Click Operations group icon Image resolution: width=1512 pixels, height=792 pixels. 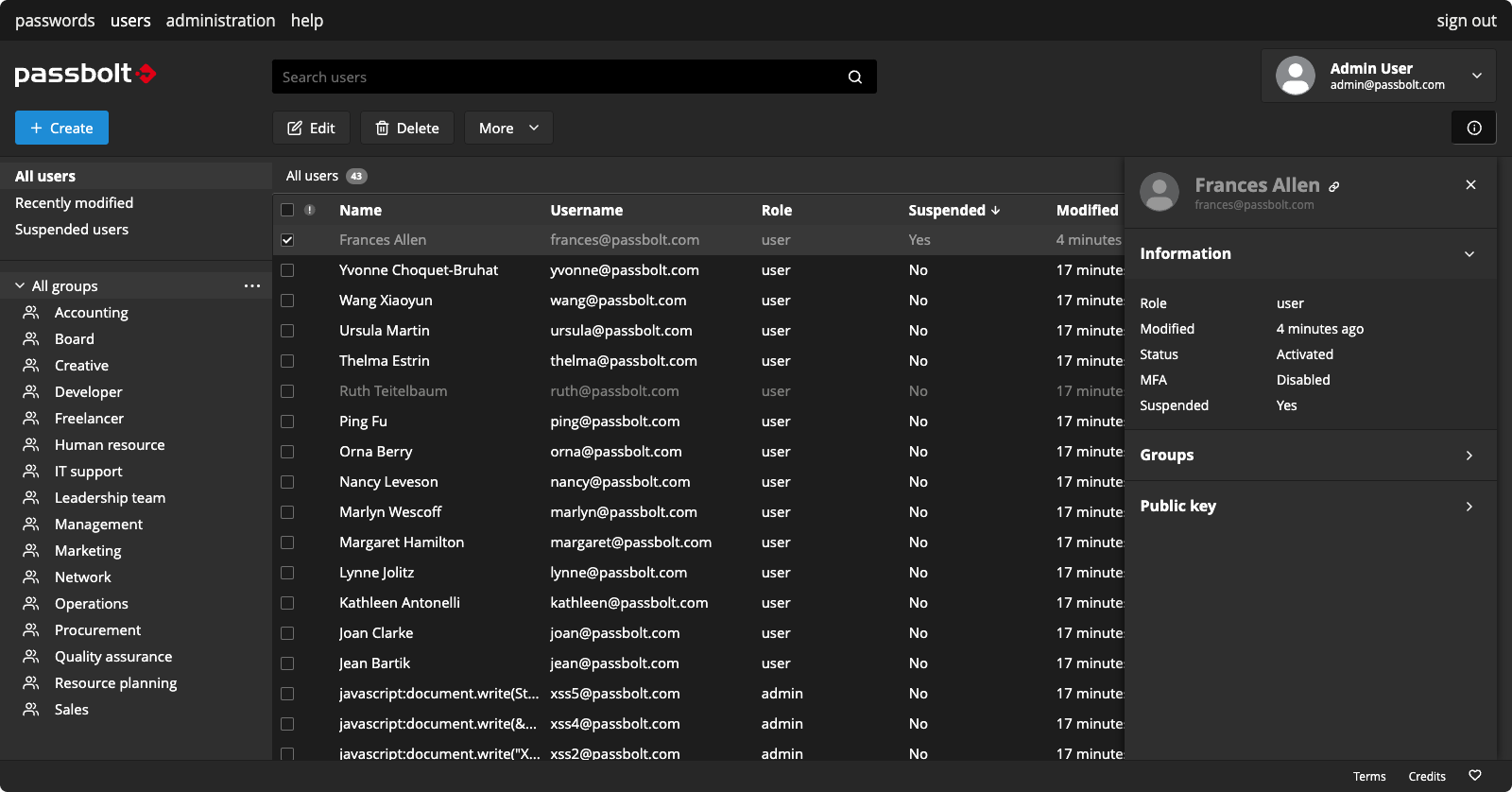[31, 603]
